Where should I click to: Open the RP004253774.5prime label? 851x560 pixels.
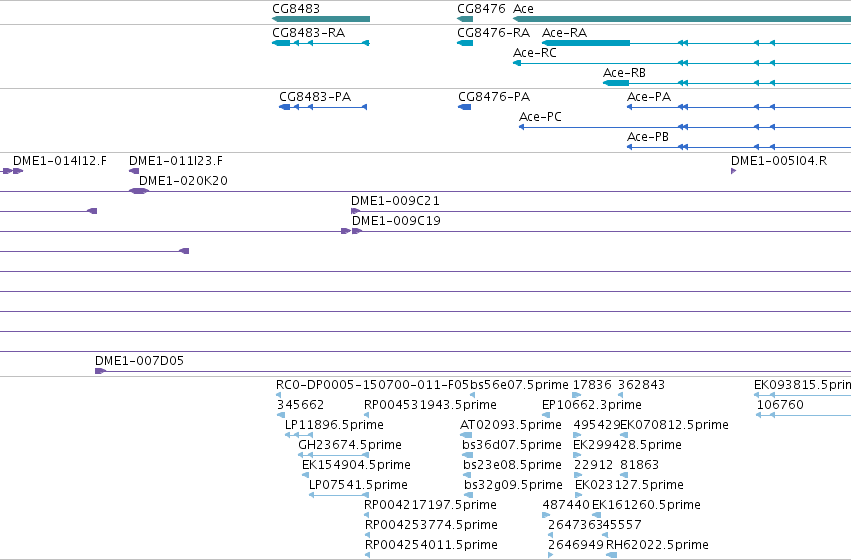pyautogui.click(x=431, y=525)
